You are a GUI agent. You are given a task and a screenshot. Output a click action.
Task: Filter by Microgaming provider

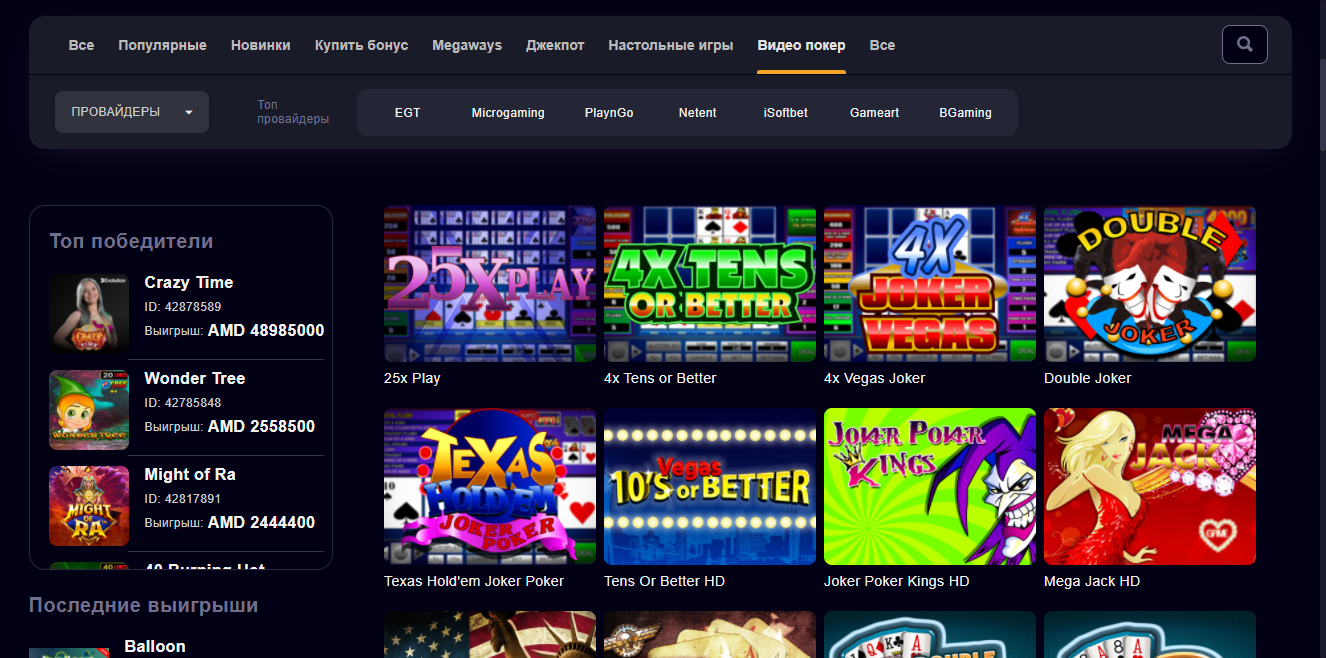(508, 112)
